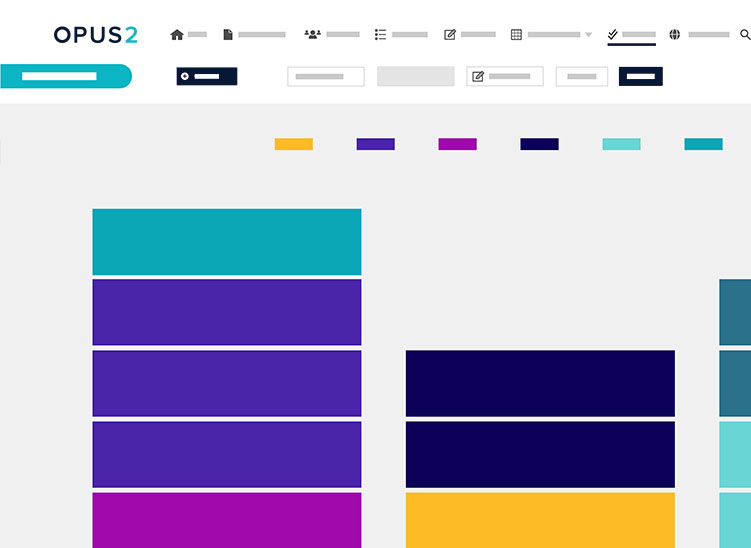Expand the dropdown arrow beside the grid item
751x548 pixels.
click(x=588, y=35)
